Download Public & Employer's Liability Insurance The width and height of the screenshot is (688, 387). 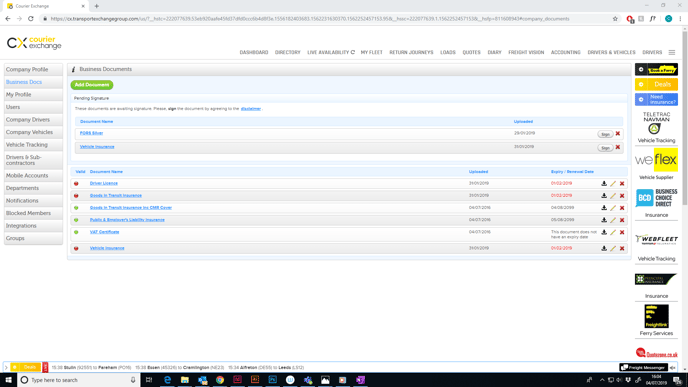604,220
